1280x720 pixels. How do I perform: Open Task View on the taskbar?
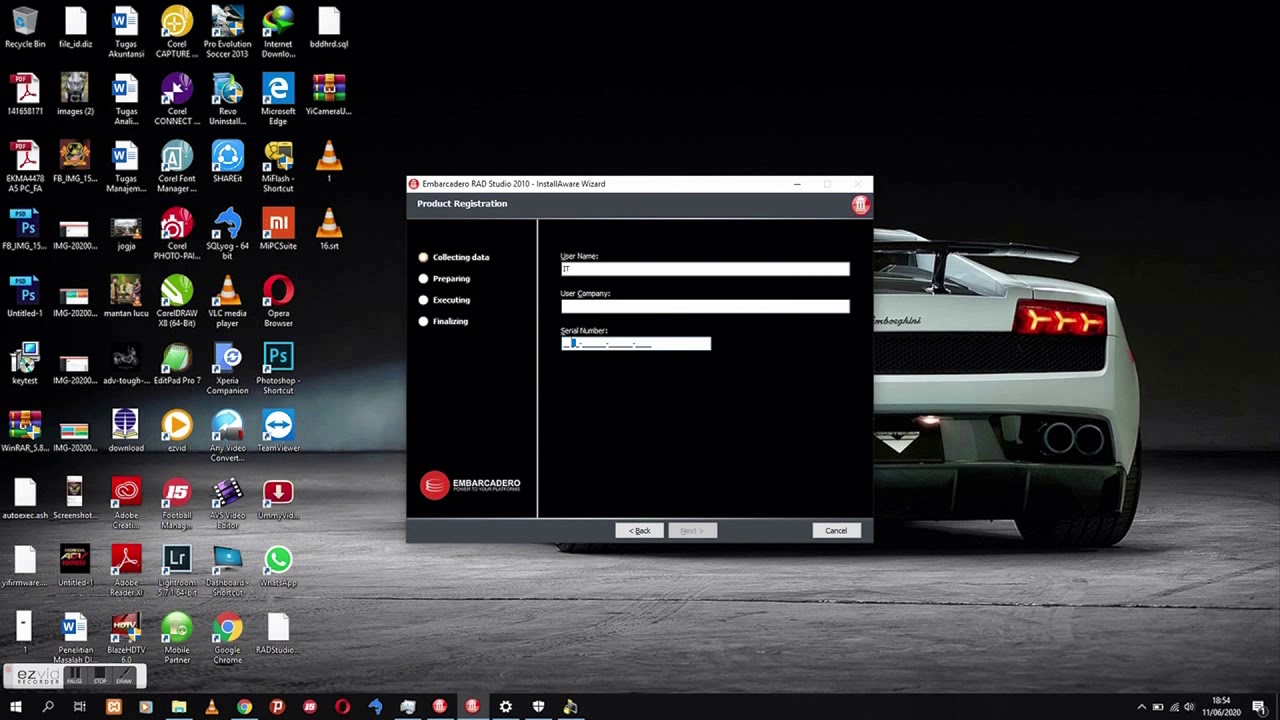tap(80, 707)
